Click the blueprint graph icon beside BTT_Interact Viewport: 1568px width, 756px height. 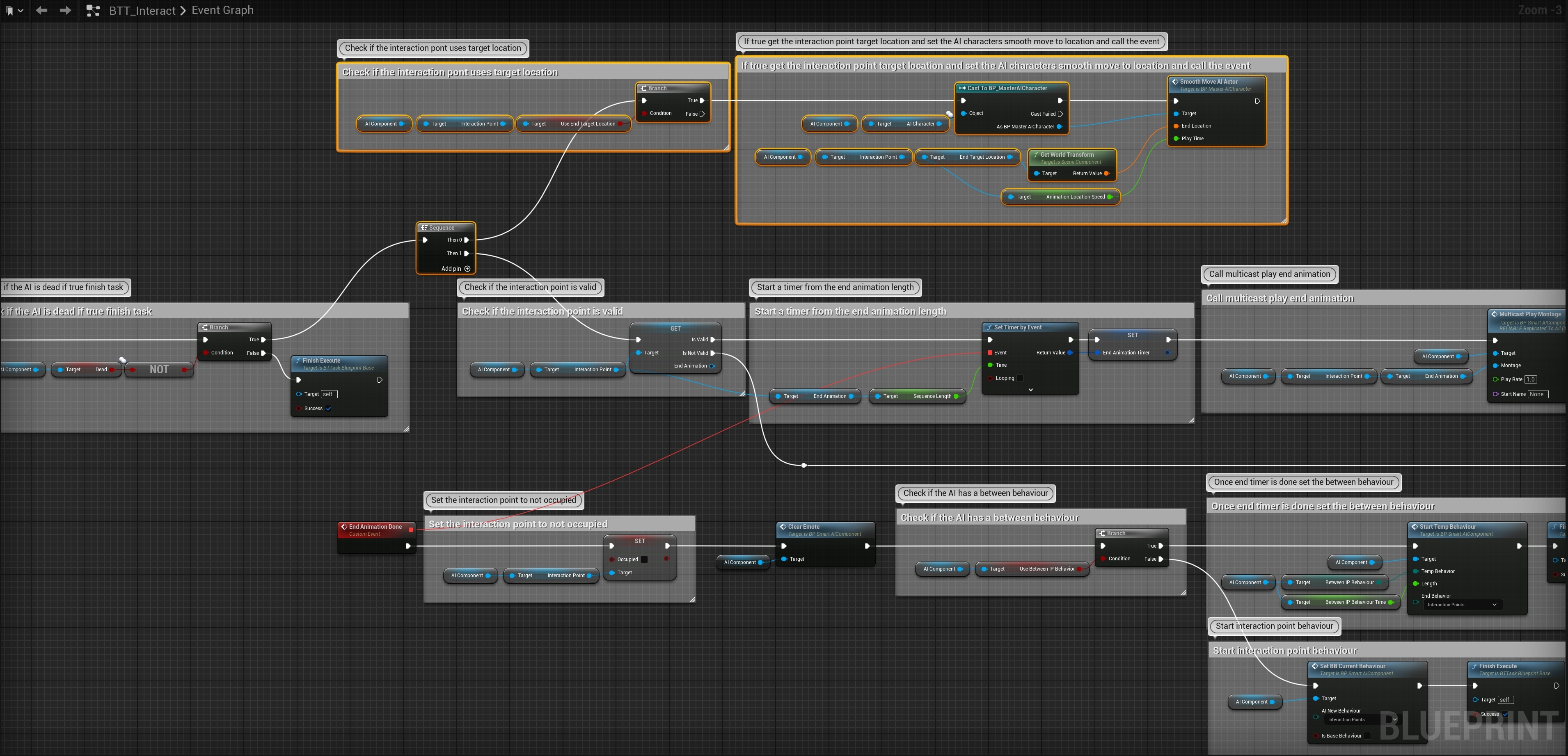[93, 10]
